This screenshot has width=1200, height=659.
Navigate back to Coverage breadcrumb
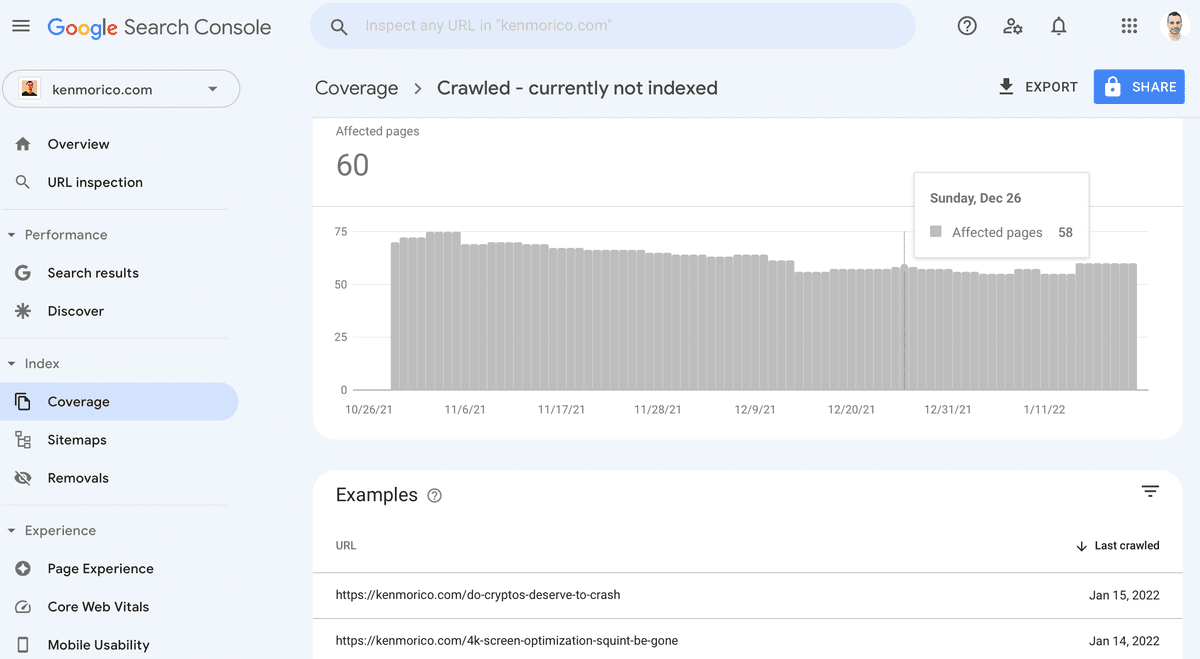(356, 88)
